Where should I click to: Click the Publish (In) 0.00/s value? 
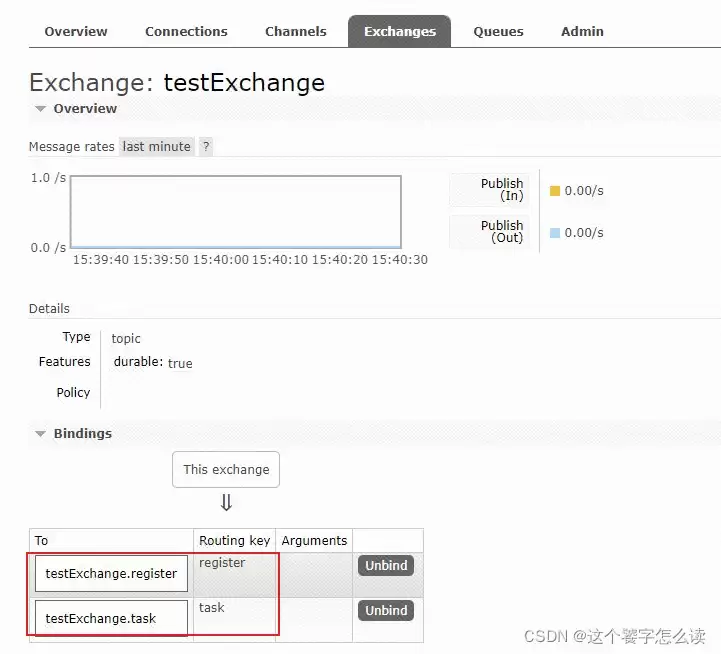[584, 190]
